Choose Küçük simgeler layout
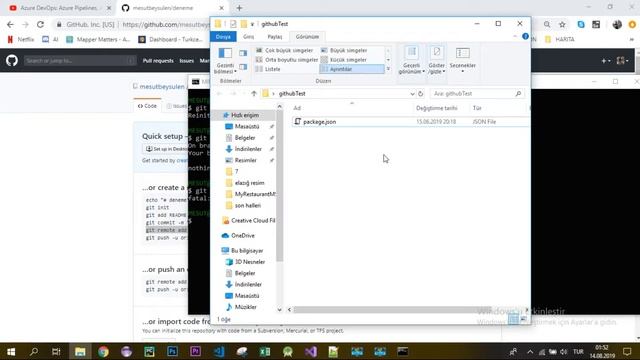 tap(344, 60)
